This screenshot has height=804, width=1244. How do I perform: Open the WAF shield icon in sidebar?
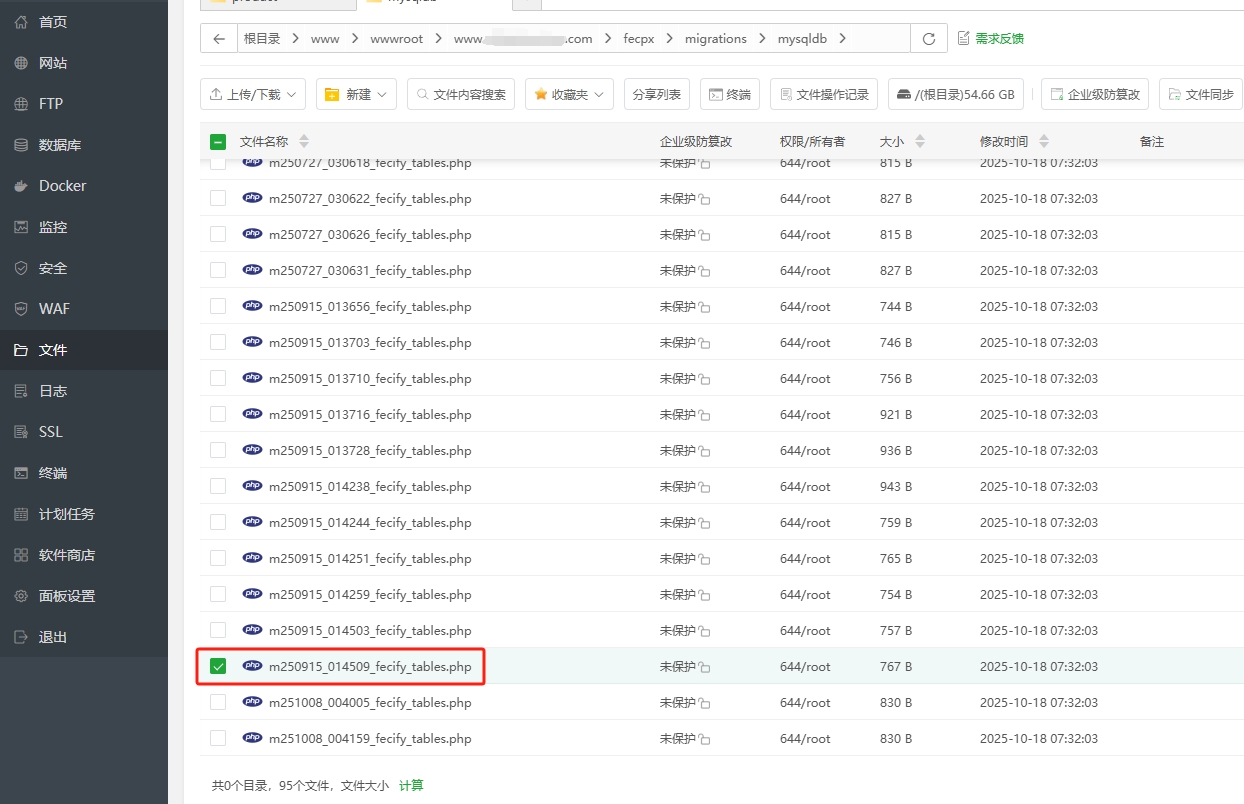(21, 309)
